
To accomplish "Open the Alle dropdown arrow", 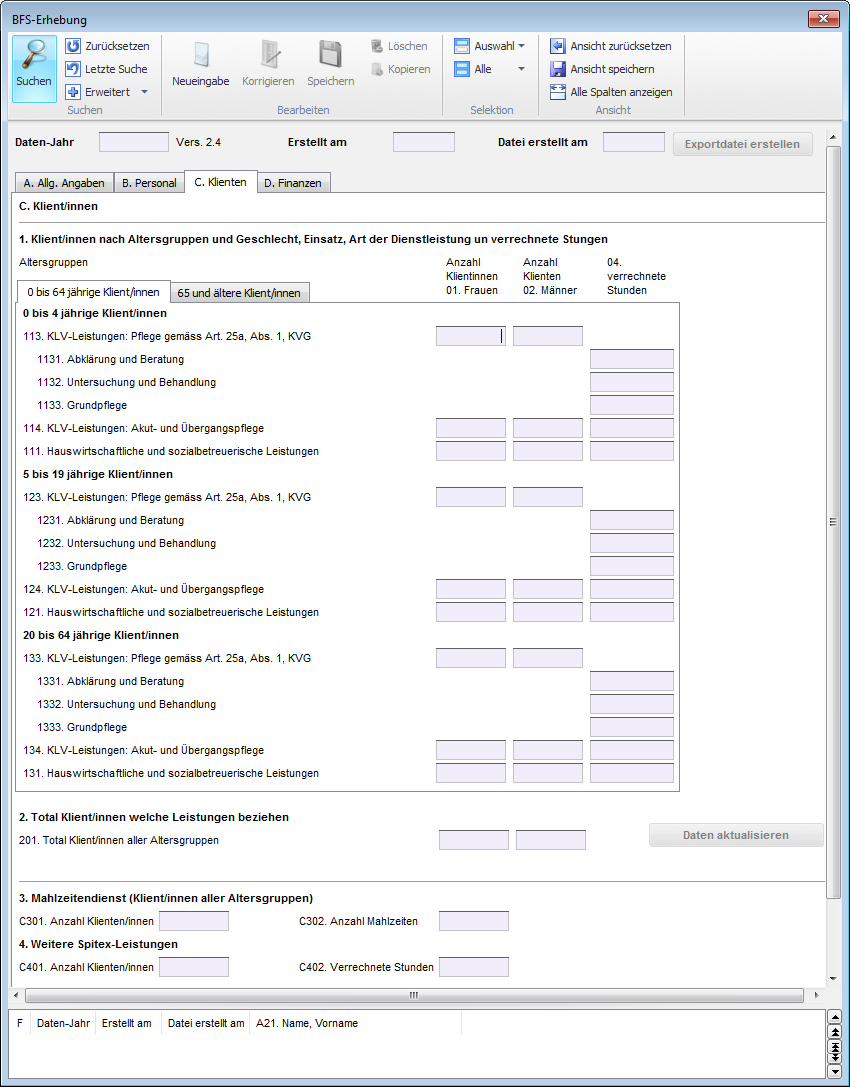I will point(521,69).
